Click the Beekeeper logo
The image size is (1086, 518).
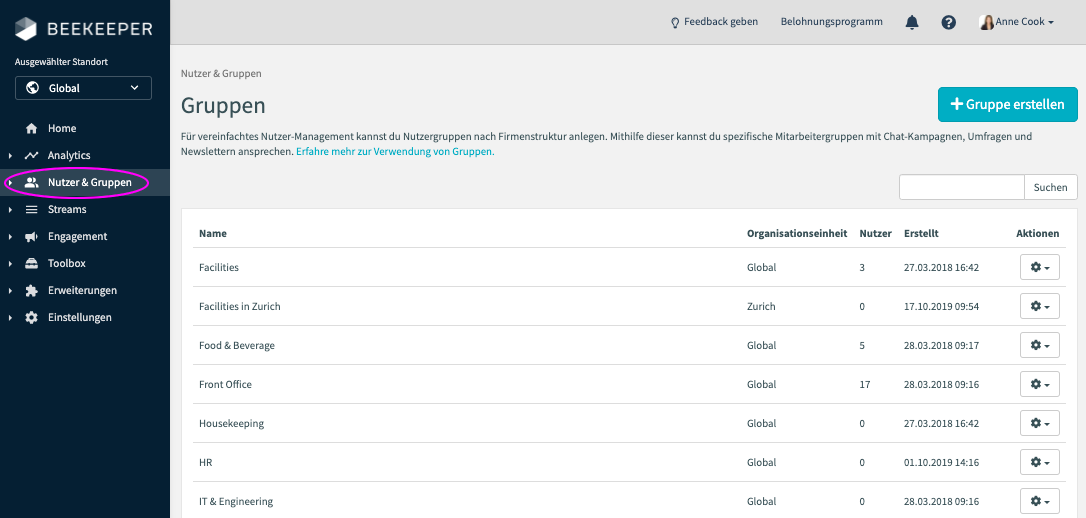[x=84, y=28]
